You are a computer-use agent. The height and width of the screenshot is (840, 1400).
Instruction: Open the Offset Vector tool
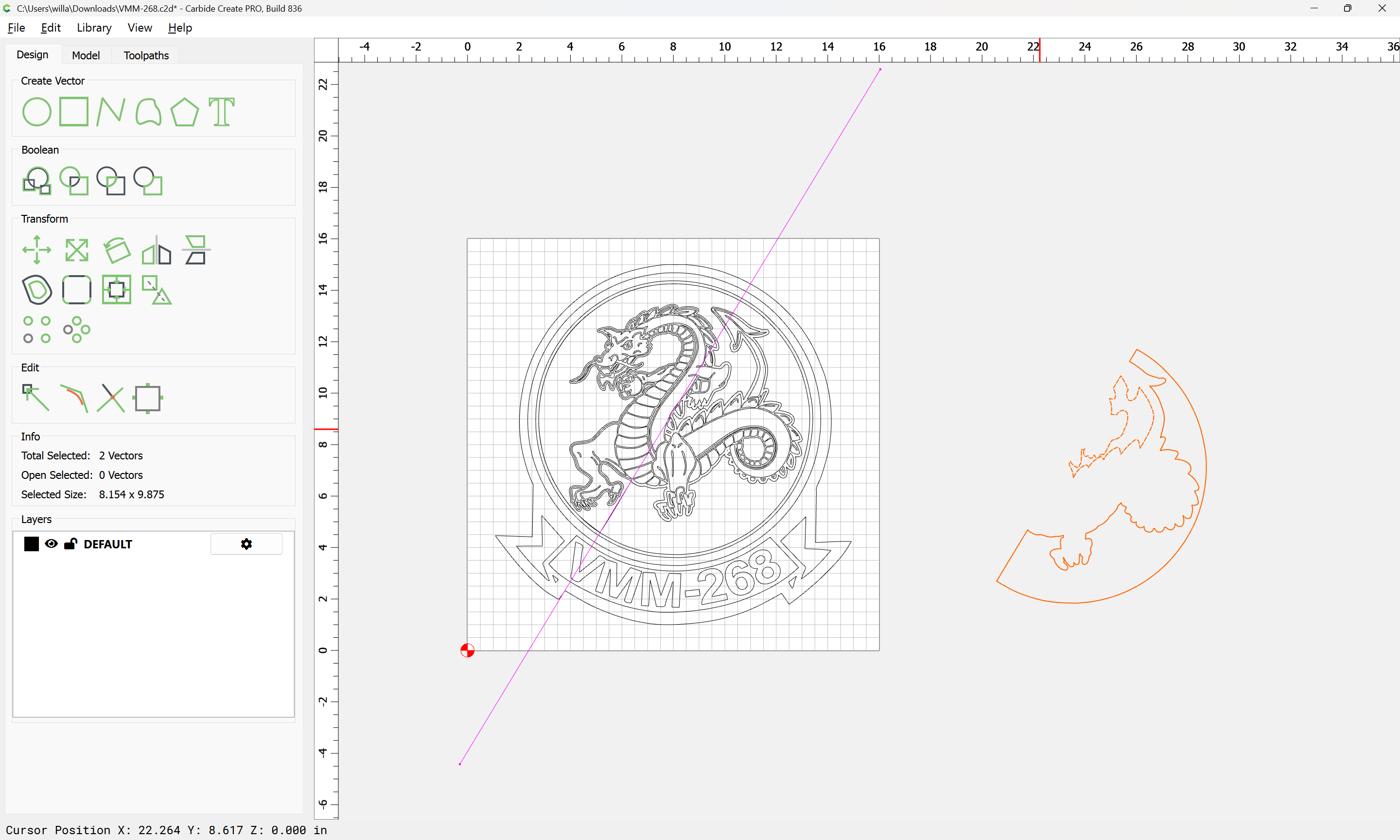pos(37,290)
